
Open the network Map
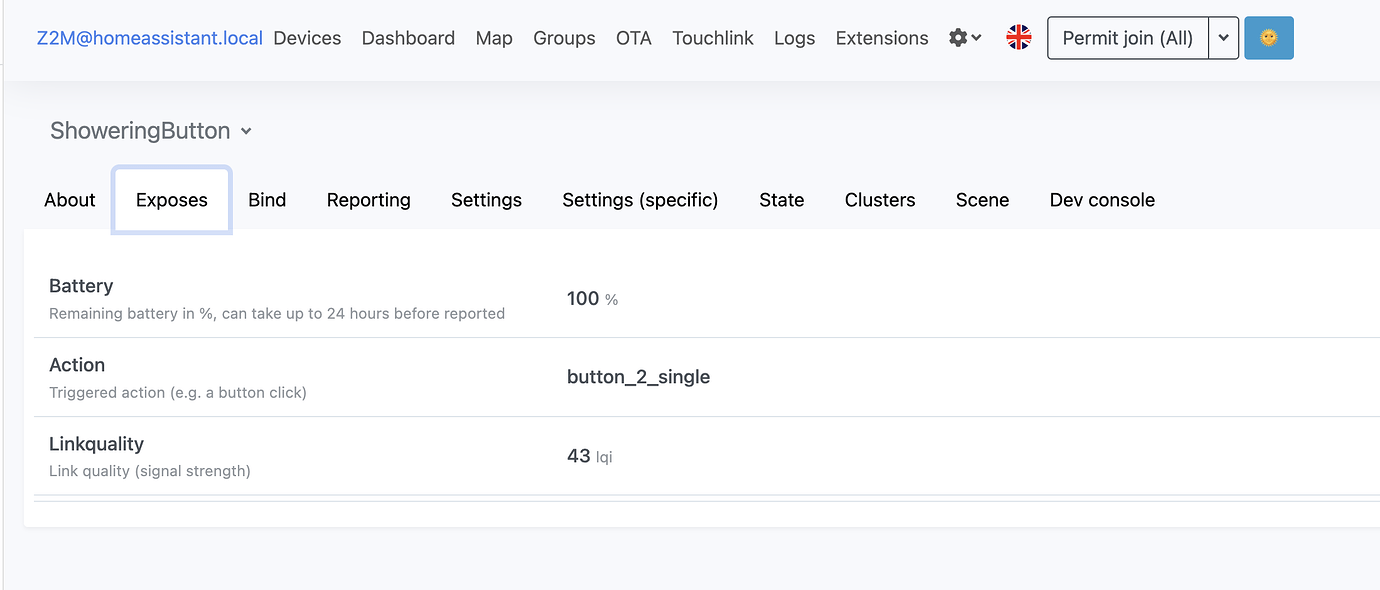(493, 37)
